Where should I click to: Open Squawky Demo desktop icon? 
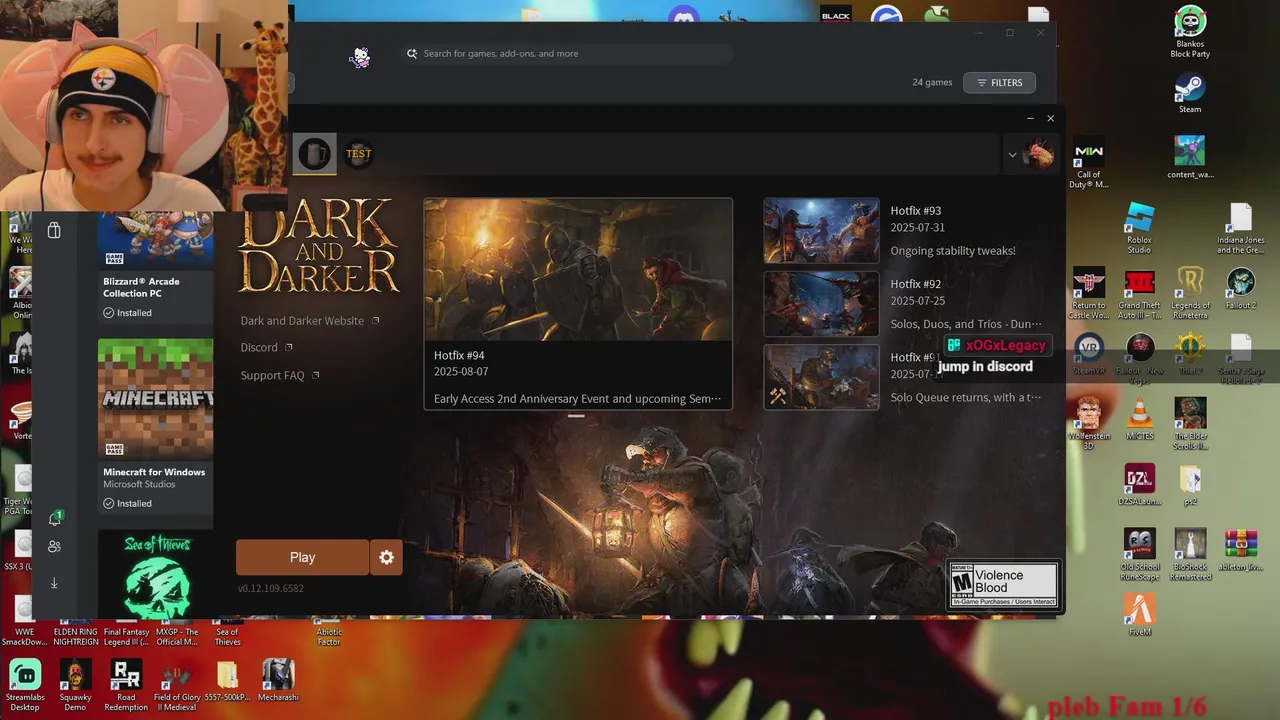click(75, 685)
